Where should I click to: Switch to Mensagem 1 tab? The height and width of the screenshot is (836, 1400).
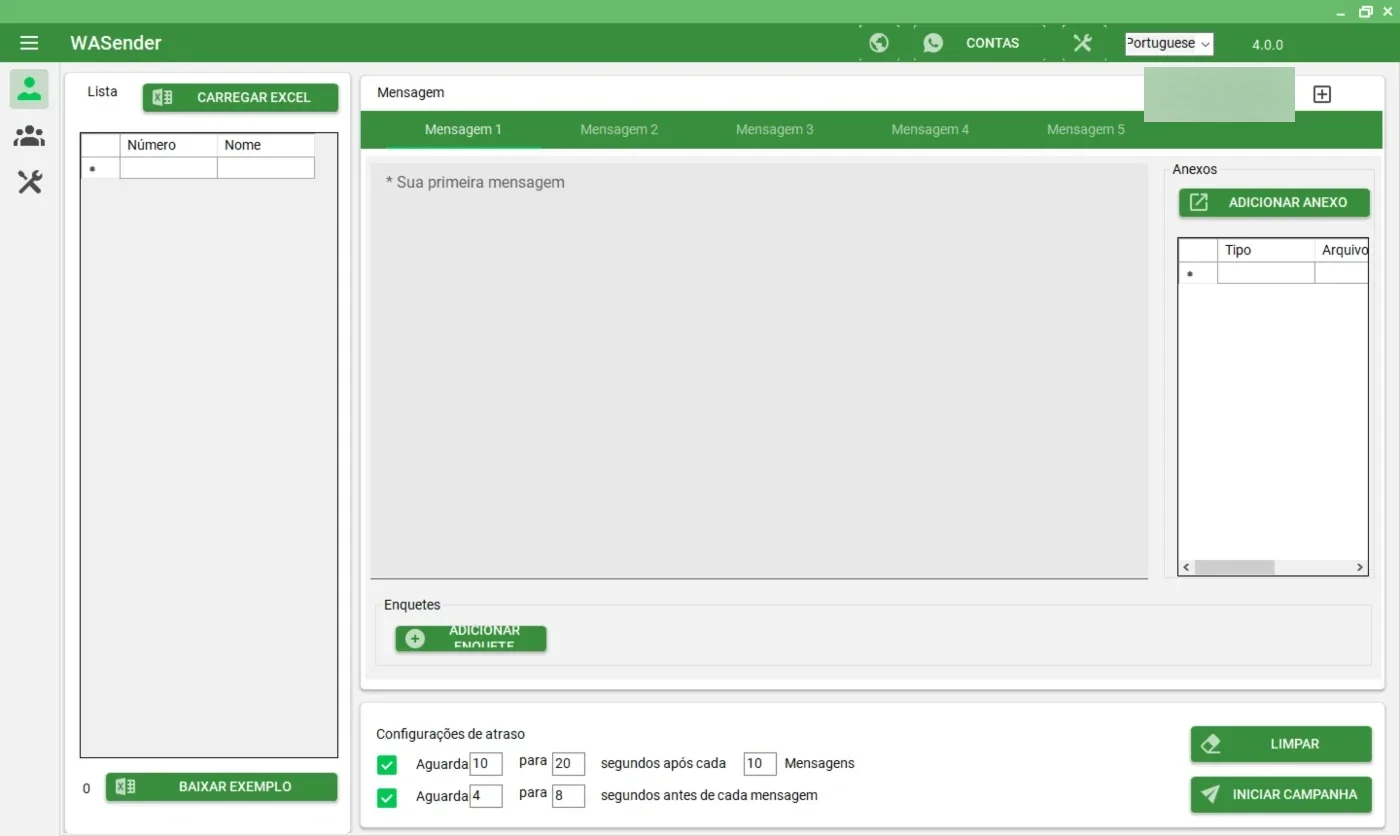click(x=463, y=130)
